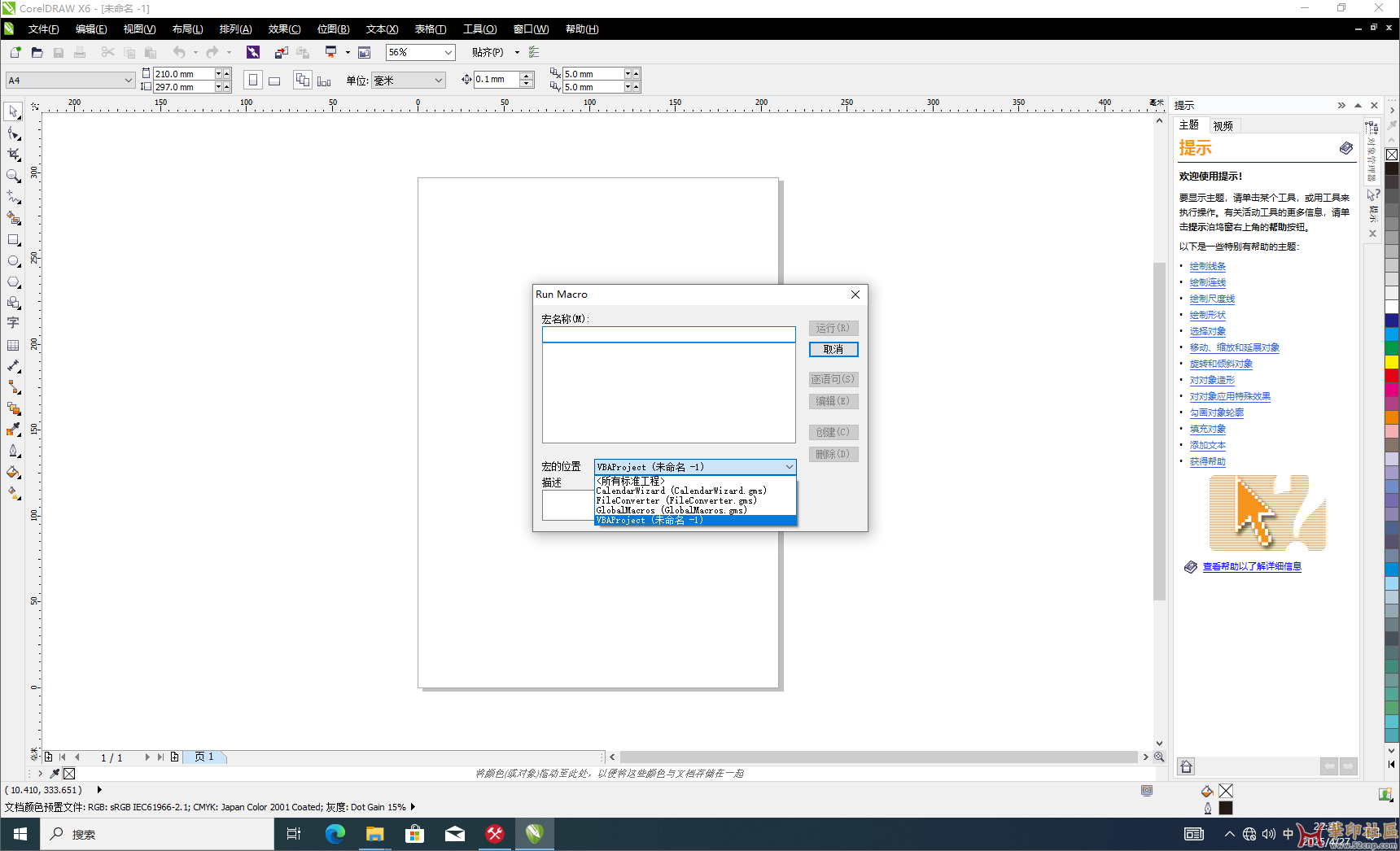Choose GlobalMacros (GlobalMacros.gms) from list

(x=695, y=510)
